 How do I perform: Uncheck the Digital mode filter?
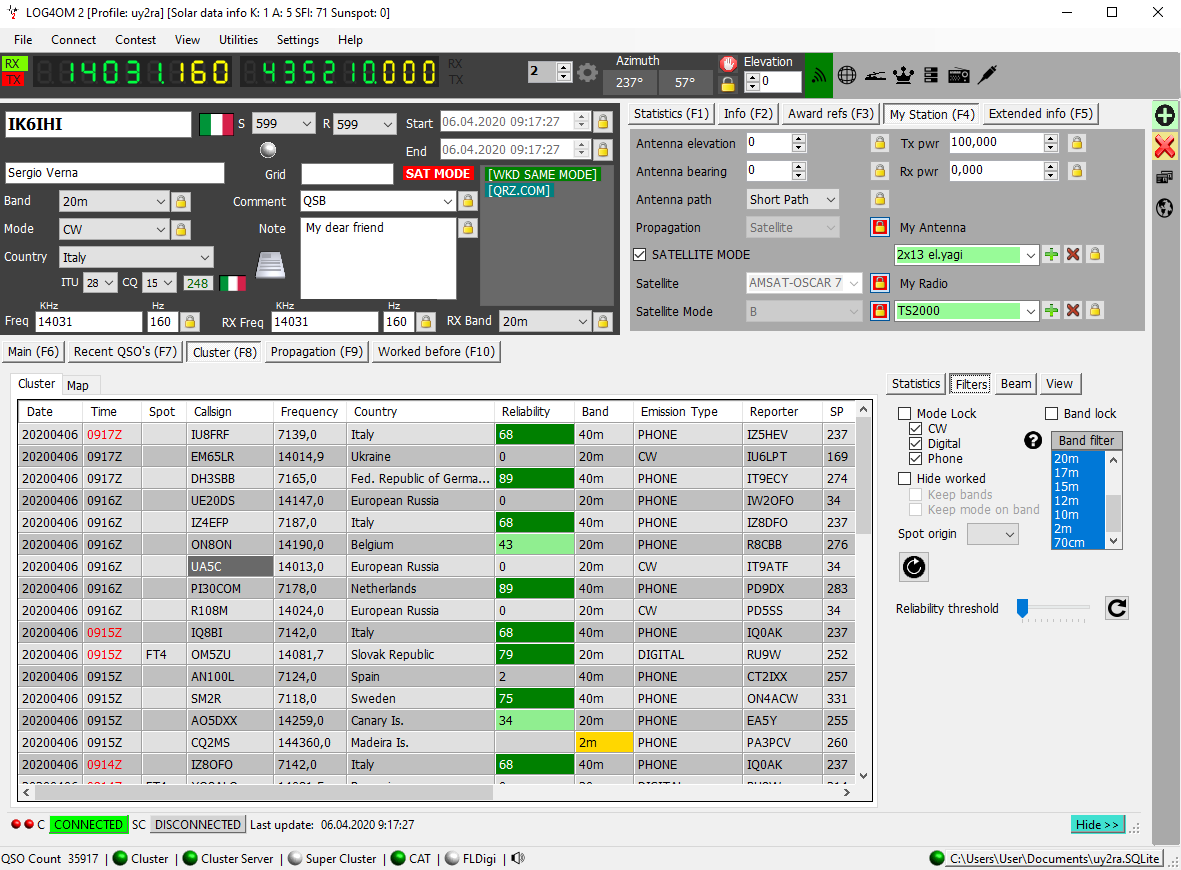(916, 443)
